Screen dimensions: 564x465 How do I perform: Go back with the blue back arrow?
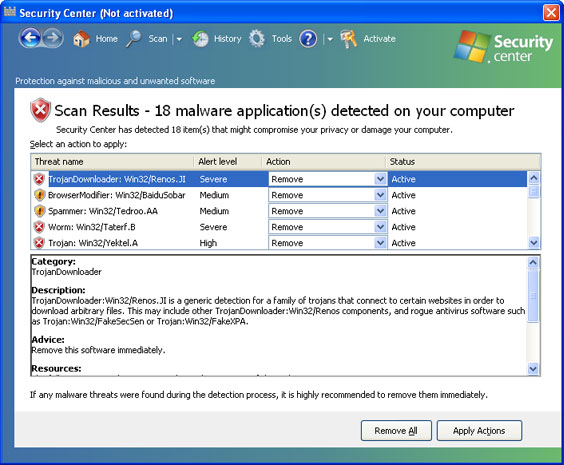(x=30, y=38)
